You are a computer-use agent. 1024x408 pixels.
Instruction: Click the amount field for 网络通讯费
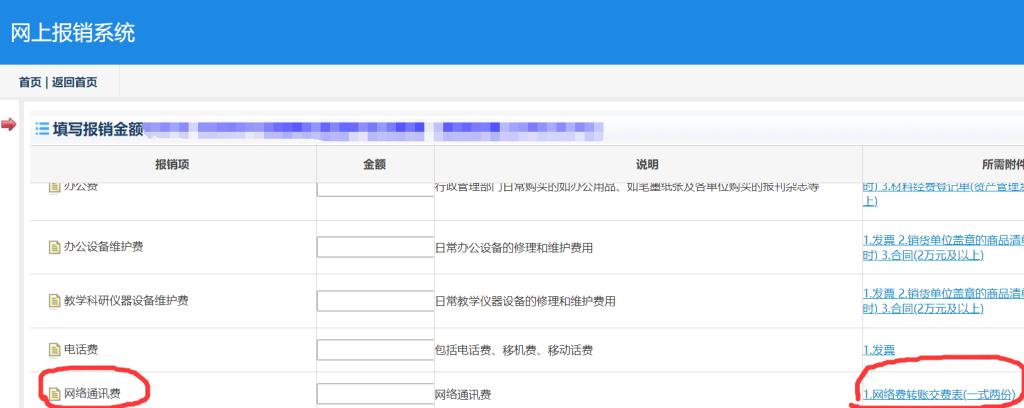click(376, 394)
